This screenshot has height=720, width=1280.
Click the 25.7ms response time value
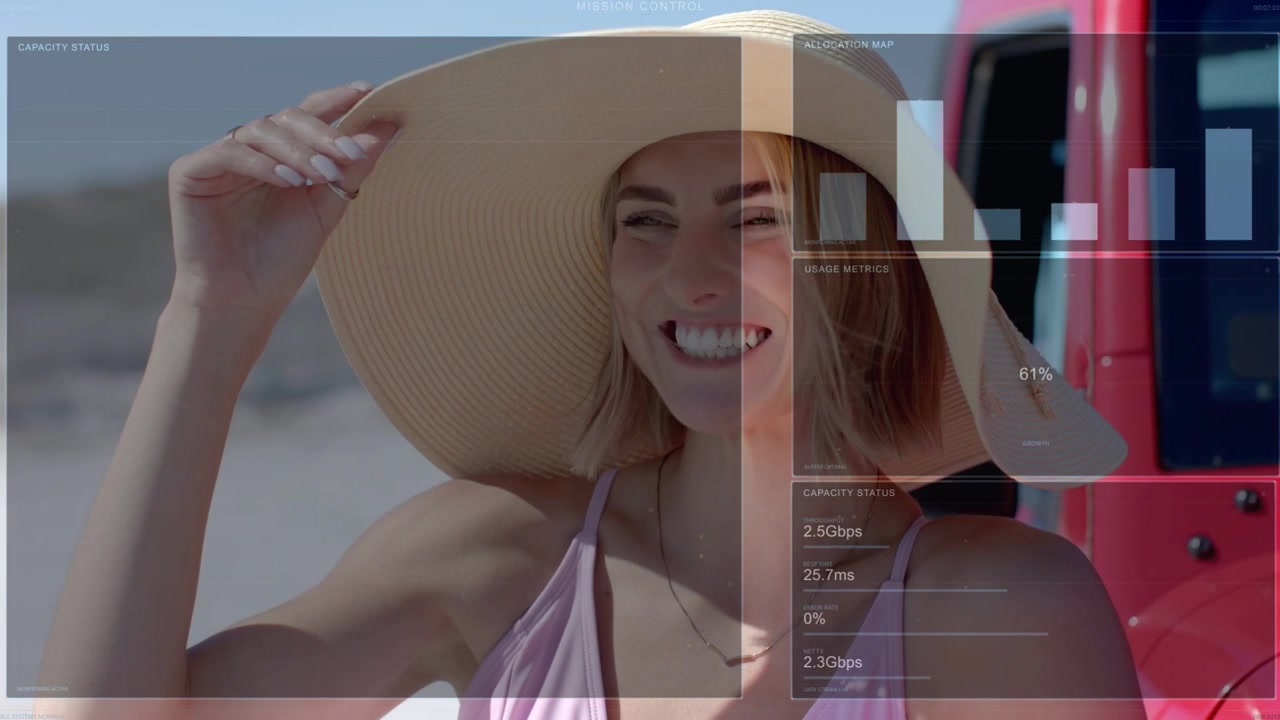829,575
